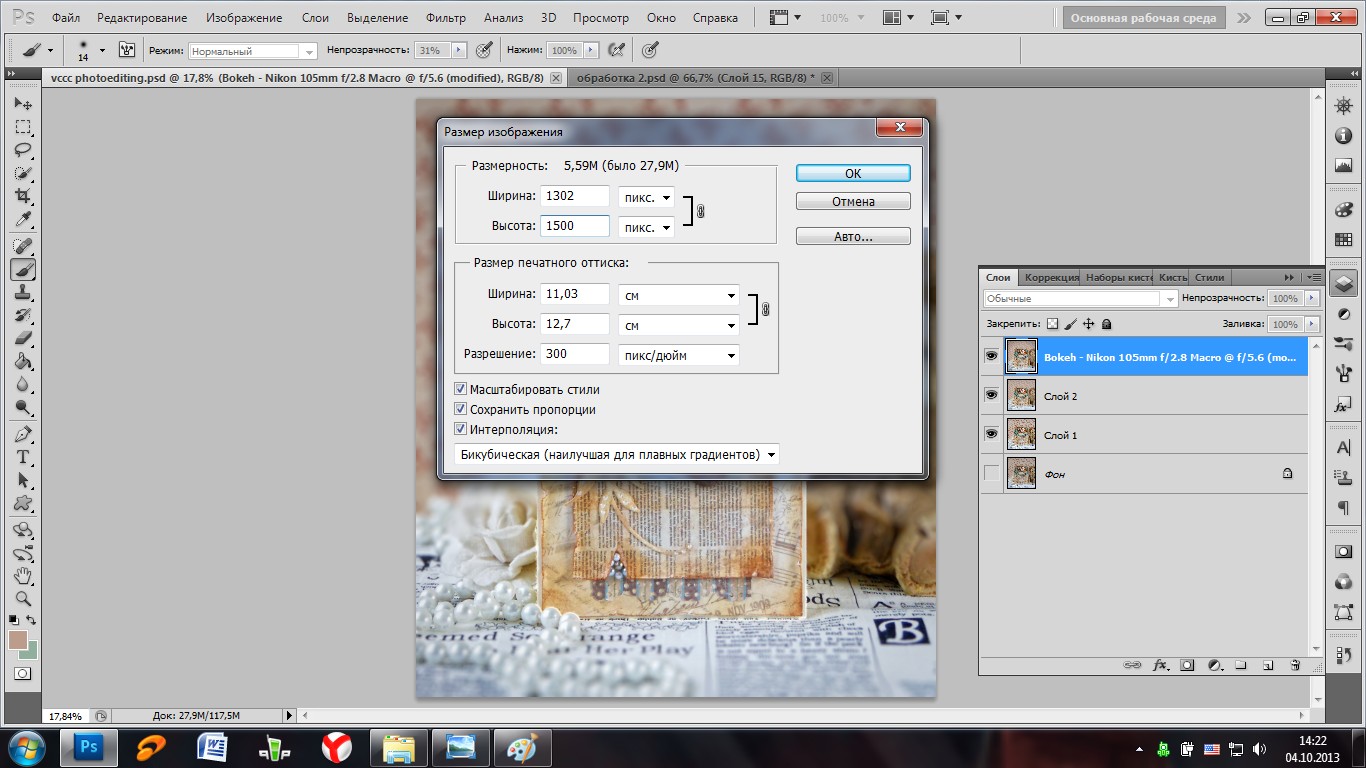Open Character panel icon in dock
Viewport: 1366px width, 768px height.
point(1343,447)
